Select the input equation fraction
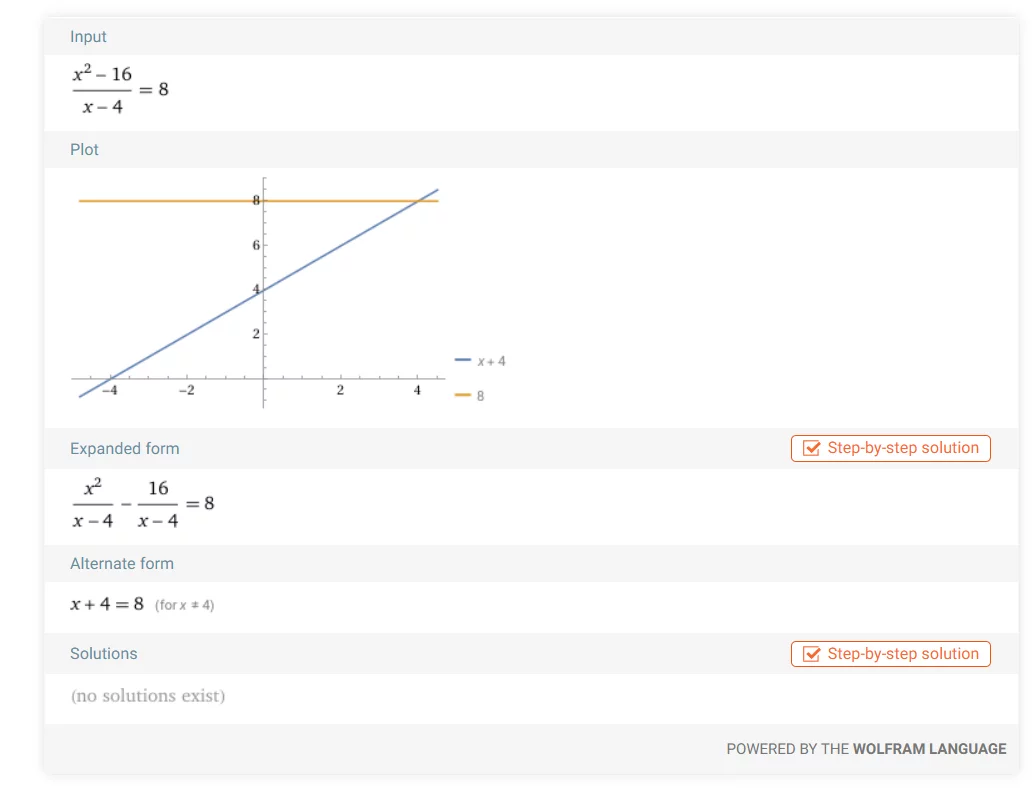The width and height of the screenshot is (1034, 789). click(102, 90)
